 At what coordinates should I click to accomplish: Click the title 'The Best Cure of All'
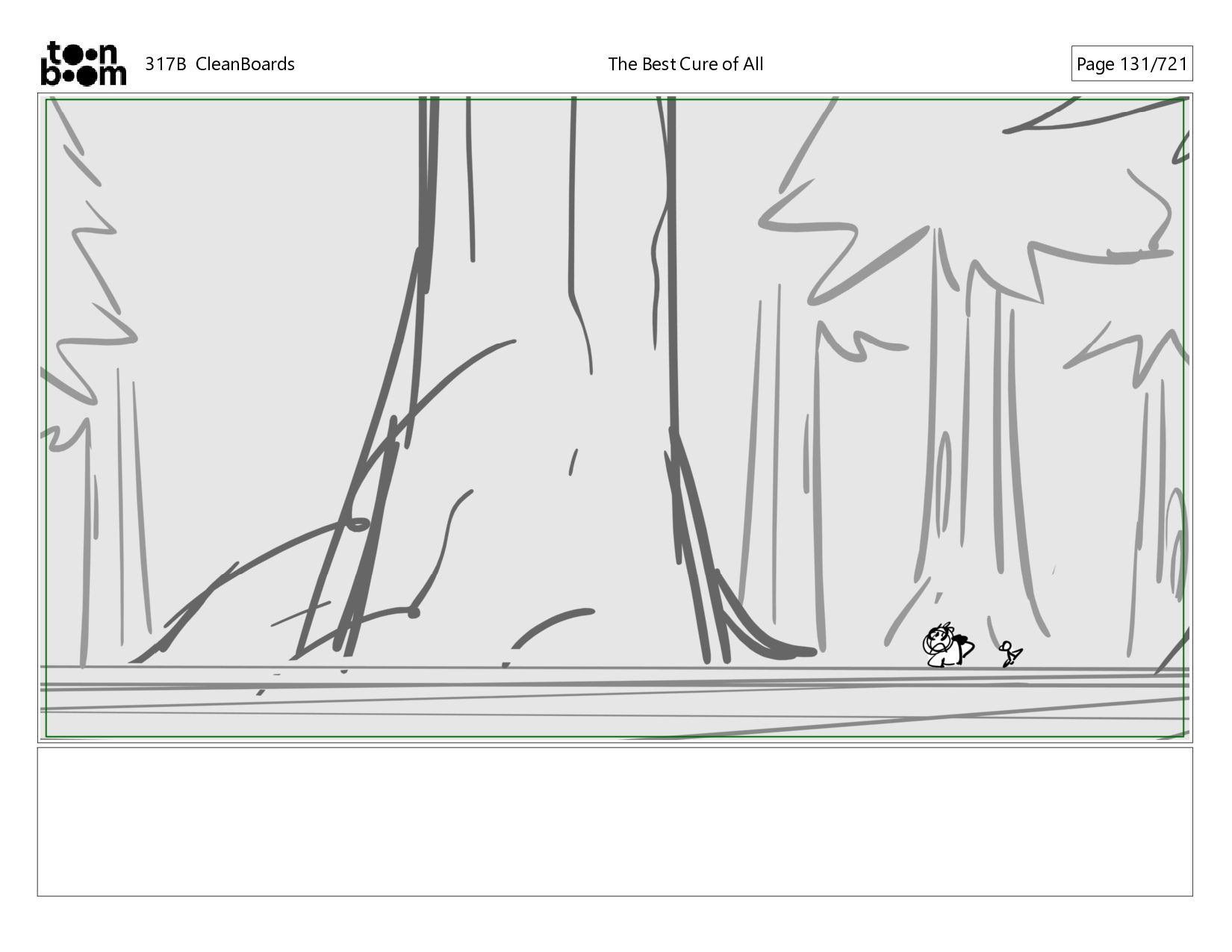(x=685, y=64)
